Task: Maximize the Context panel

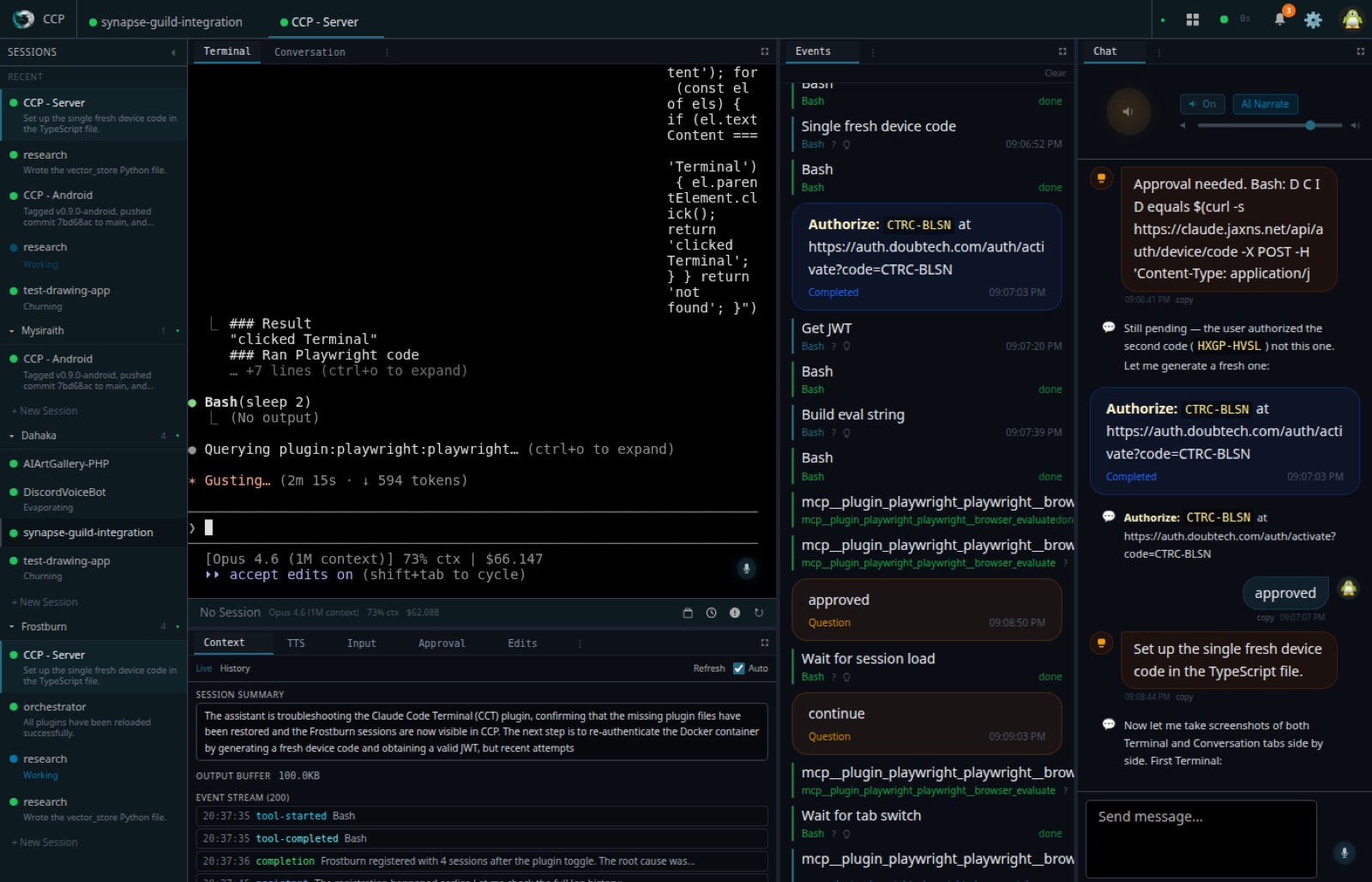Action: pyautogui.click(x=764, y=643)
